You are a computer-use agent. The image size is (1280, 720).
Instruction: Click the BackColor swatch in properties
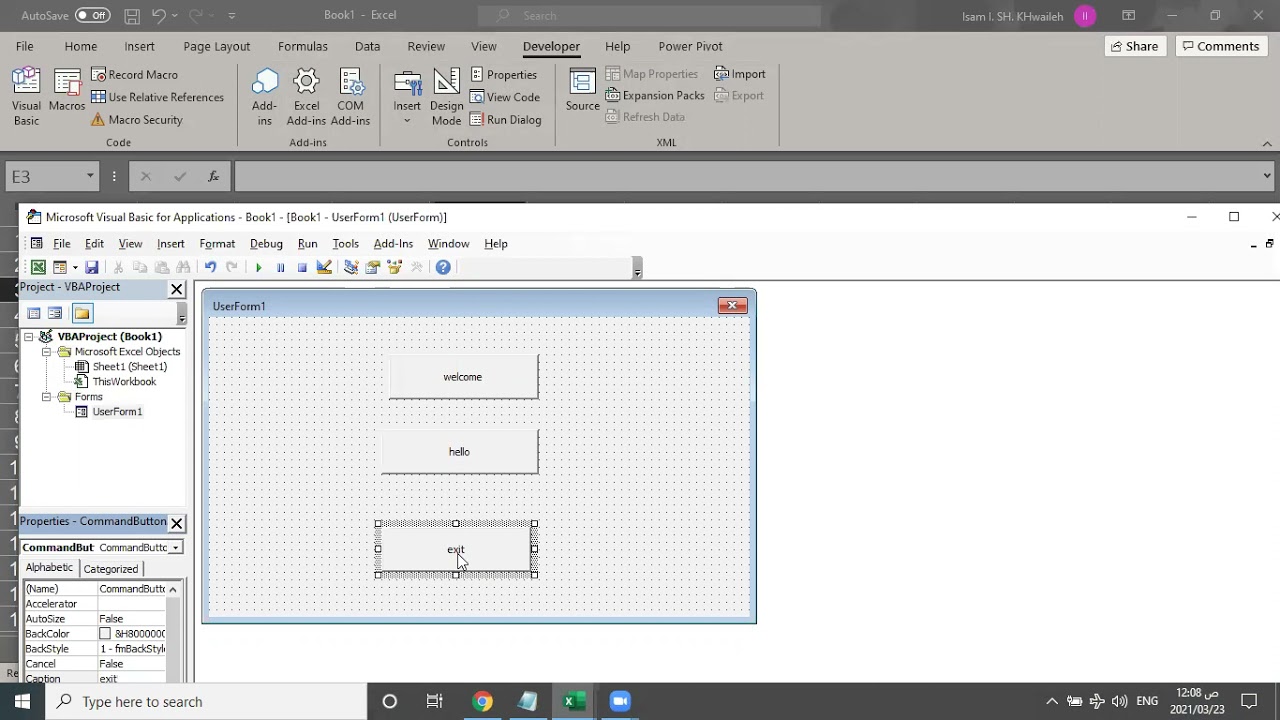point(105,634)
